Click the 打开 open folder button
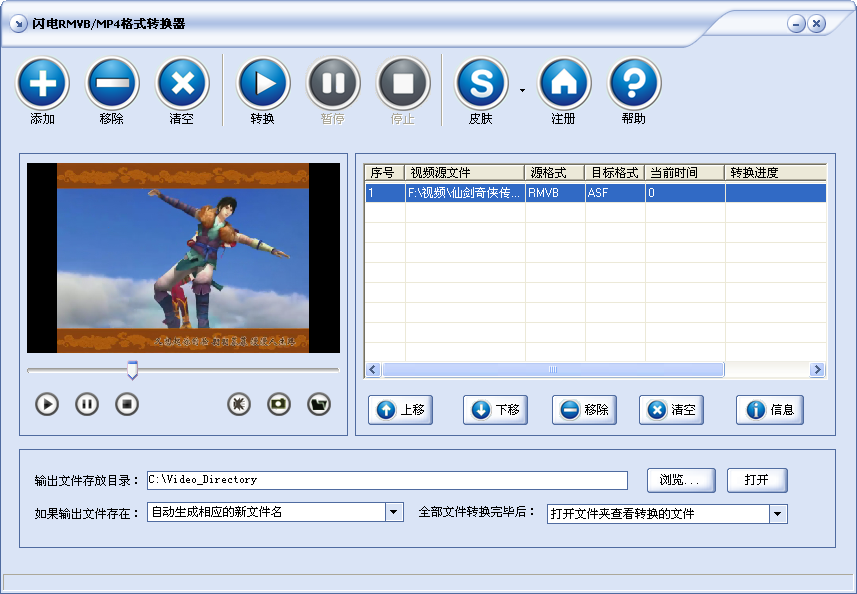This screenshot has width=857, height=594. pyautogui.click(x=757, y=480)
